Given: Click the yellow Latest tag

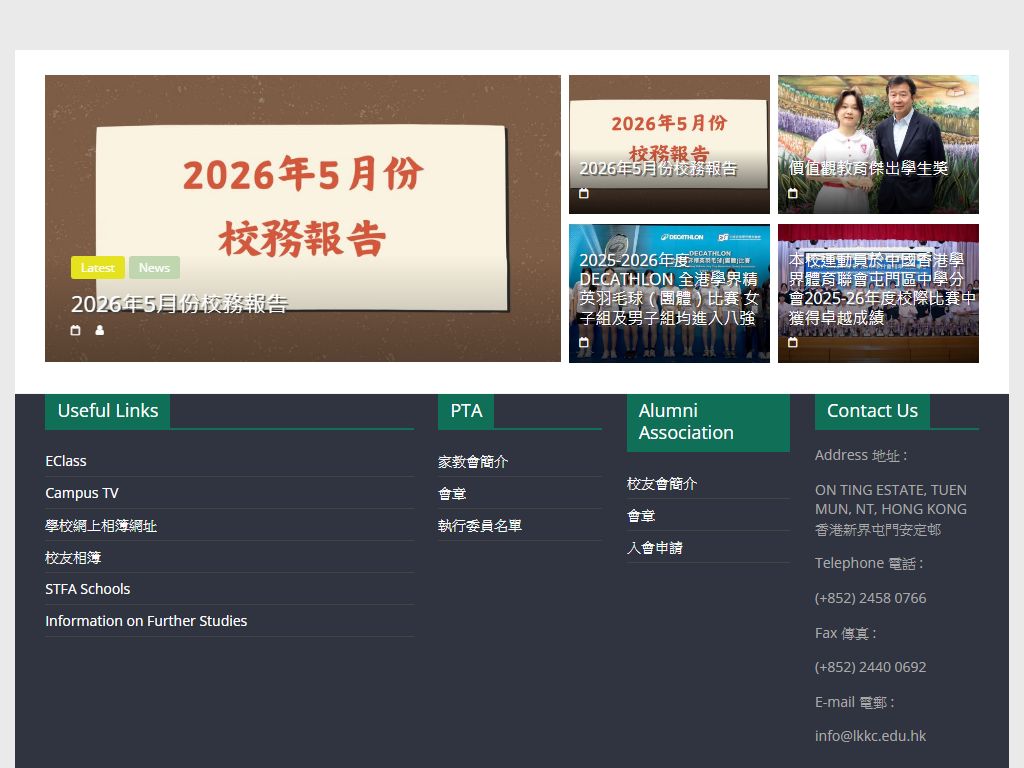Looking at the screenshot, I should (x=98, y=268).
